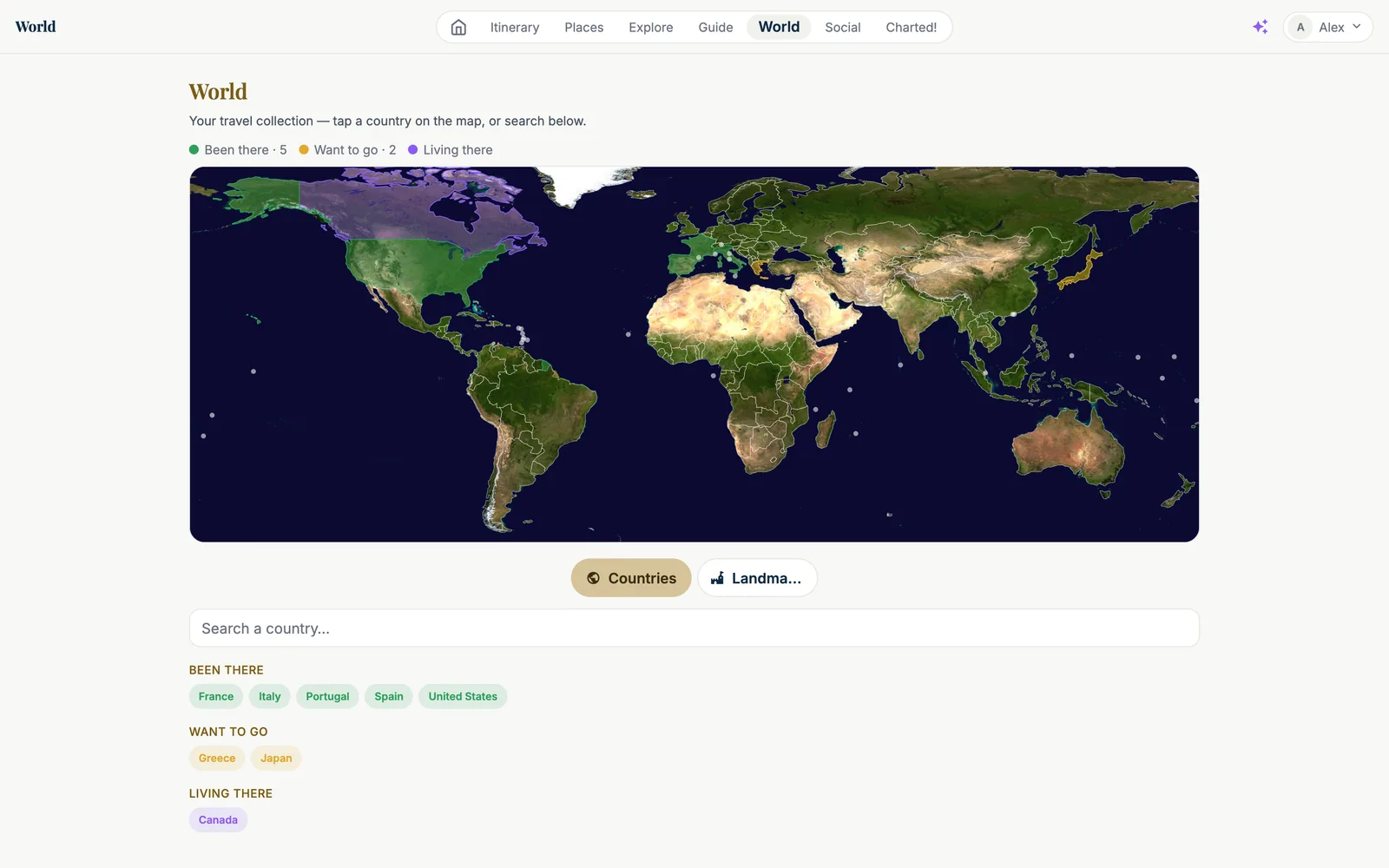Open the Social tab

[843, 27]
